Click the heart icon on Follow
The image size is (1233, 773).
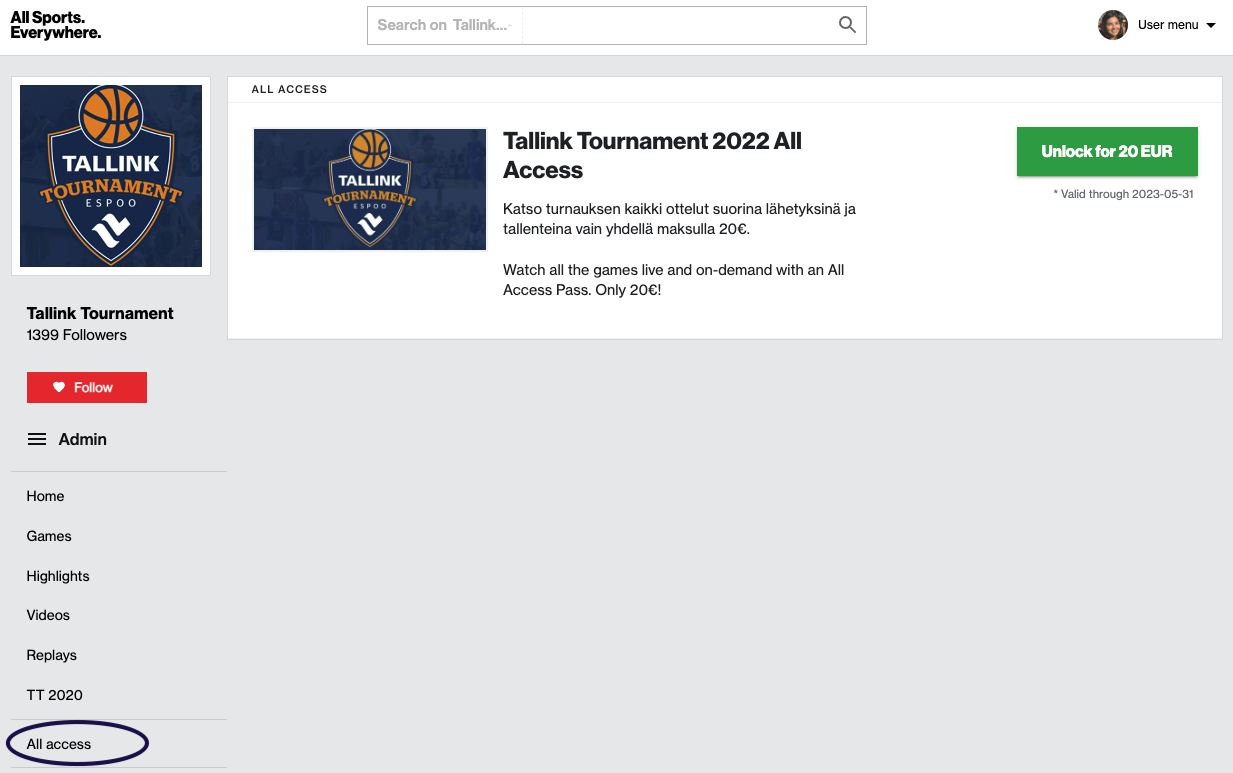[x=59, y=387]
